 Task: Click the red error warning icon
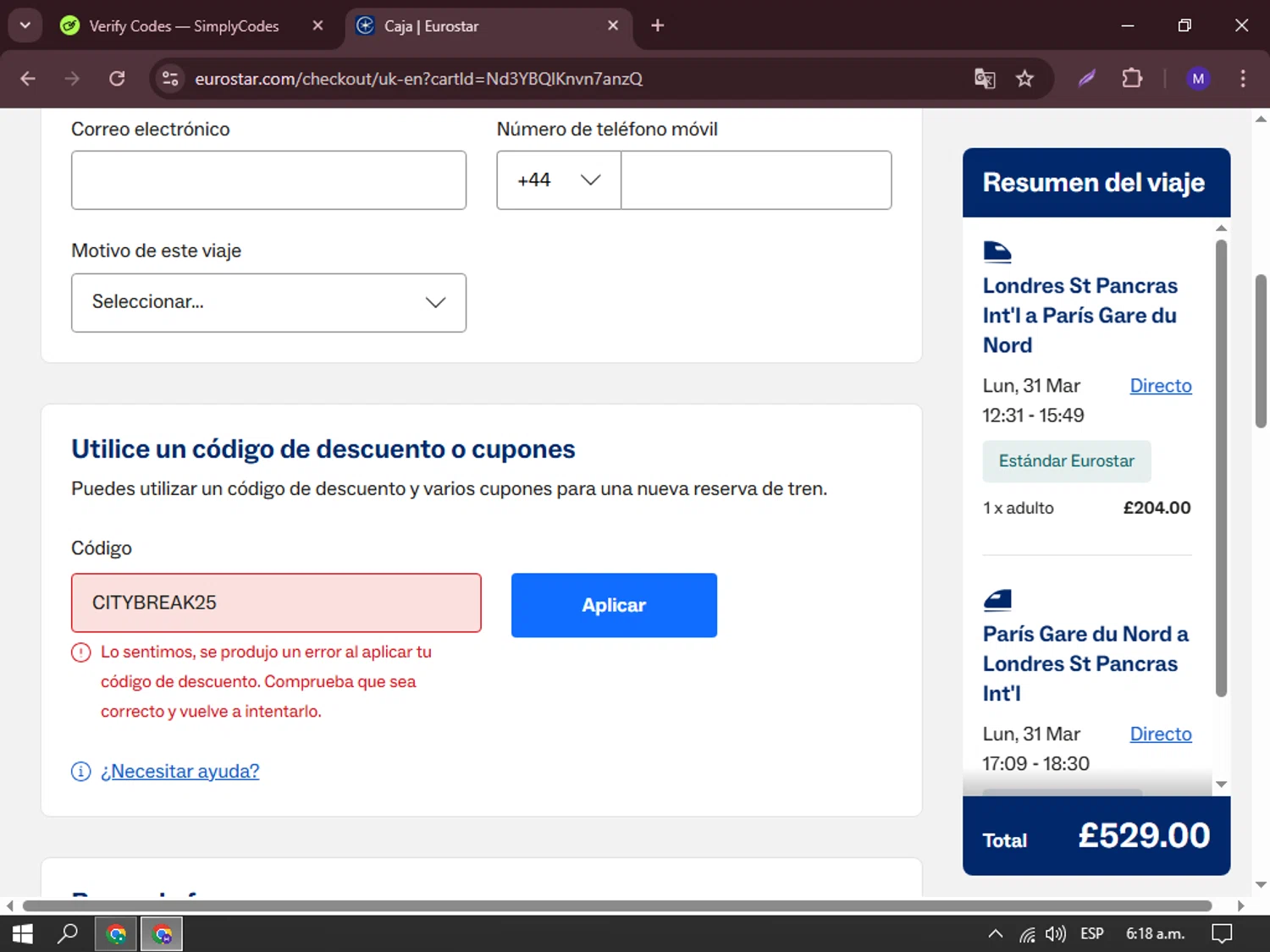click(80, 652)
